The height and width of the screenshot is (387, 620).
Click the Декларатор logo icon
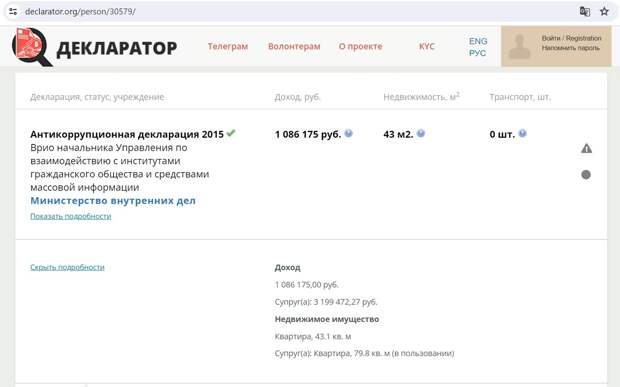point(32,46)
